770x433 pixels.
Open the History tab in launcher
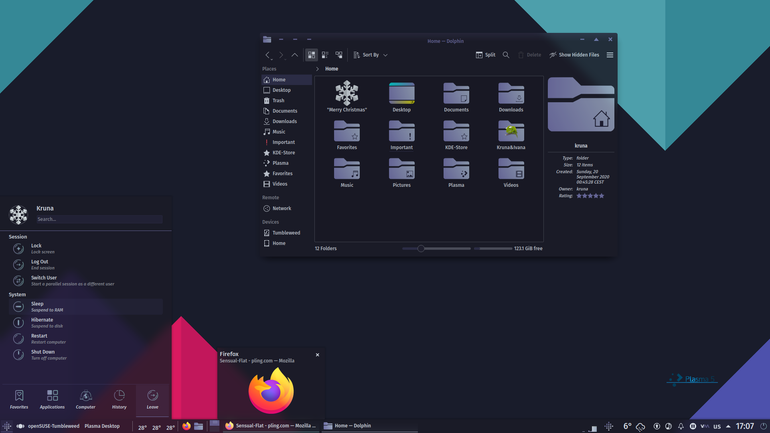pos(119,399)
